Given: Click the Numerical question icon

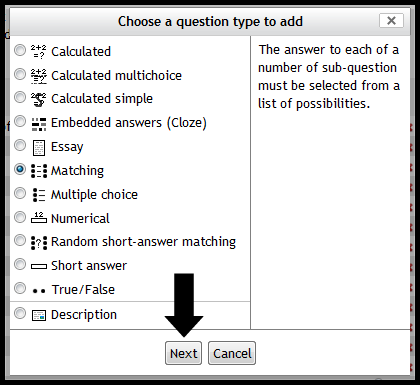Looking at the screenshot, I should pyautogui.click(x=39, y=217).
